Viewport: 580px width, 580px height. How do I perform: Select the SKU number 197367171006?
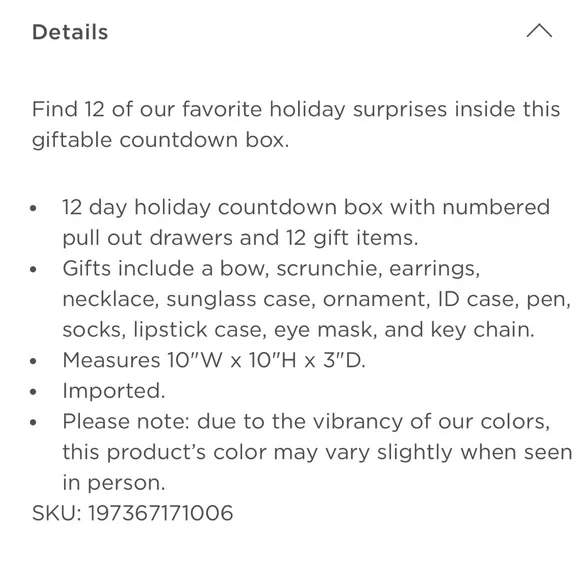[161, 513]
